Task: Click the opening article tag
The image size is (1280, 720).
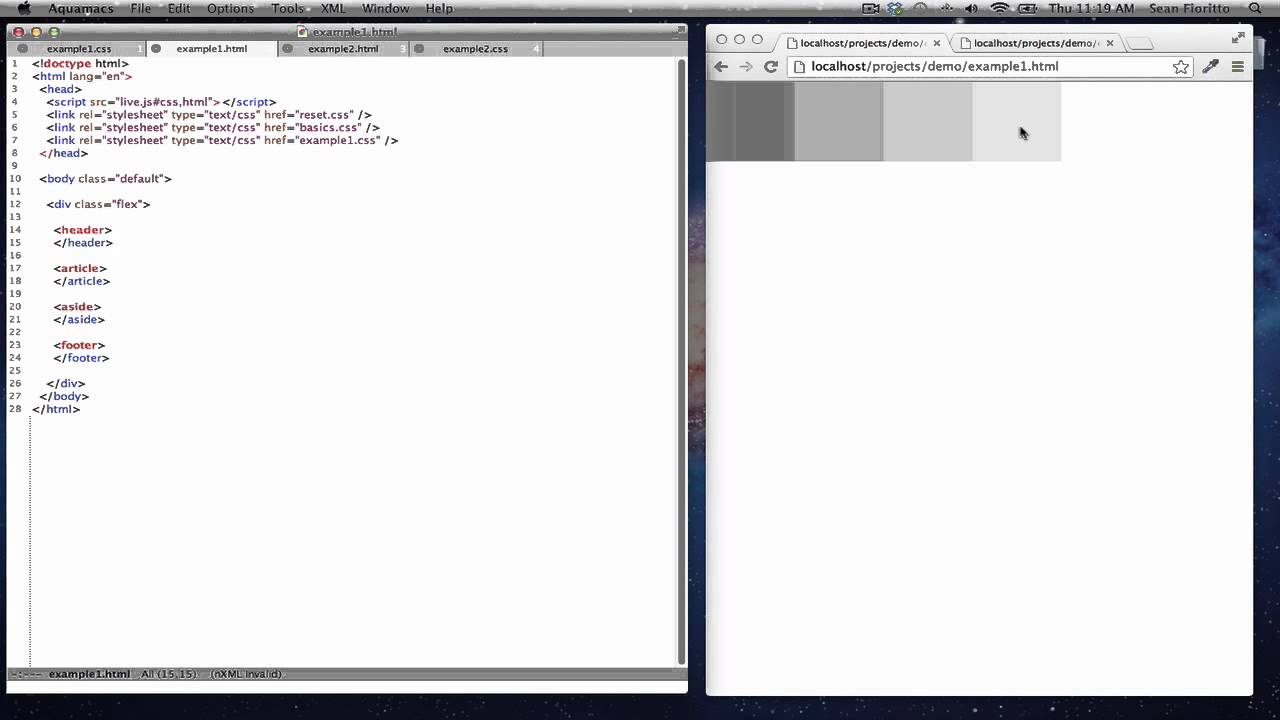Action: point(80,268)
